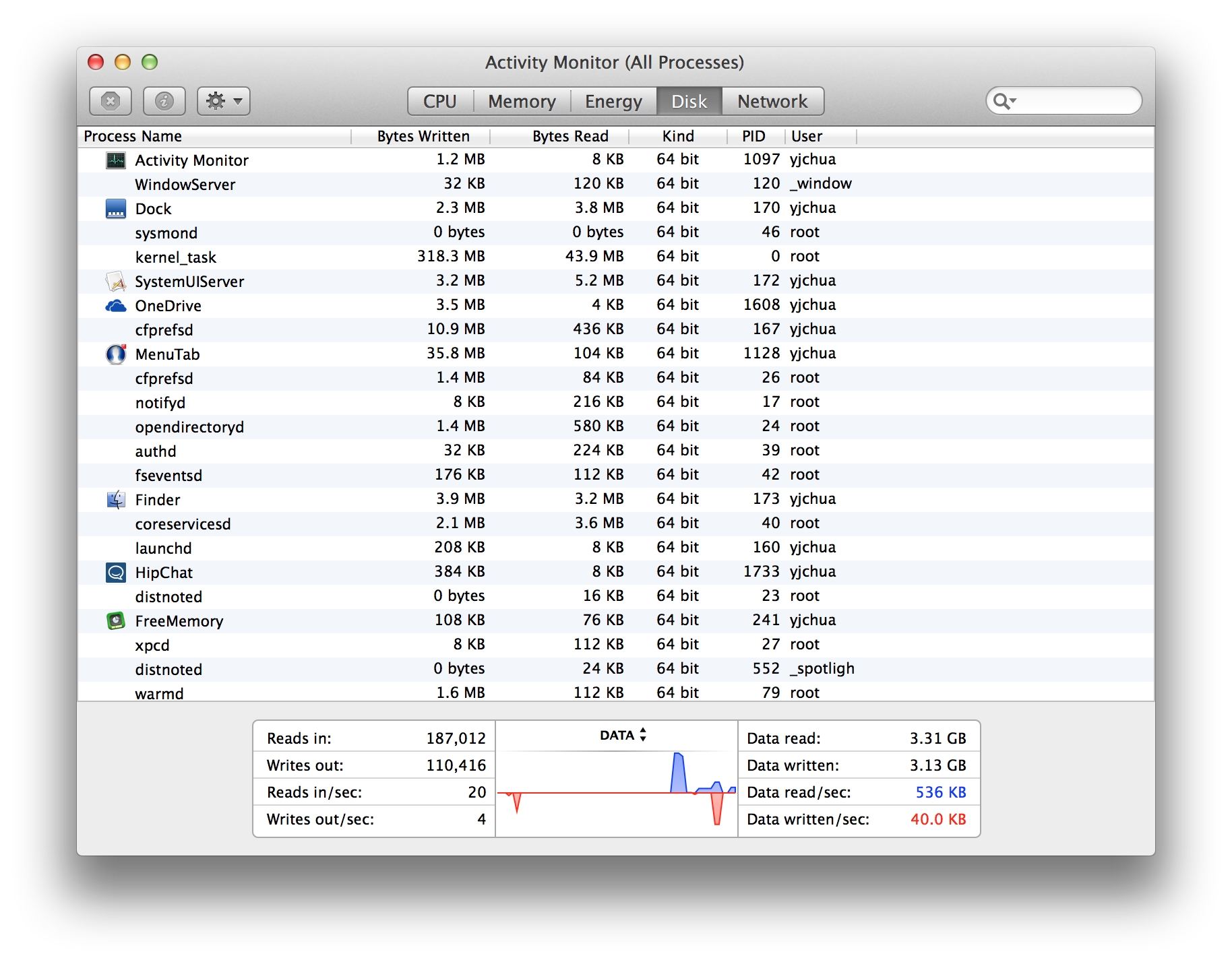Select the launchd process row
Viewport: 1232px width, 962px height.
click(x=616, y=548)
